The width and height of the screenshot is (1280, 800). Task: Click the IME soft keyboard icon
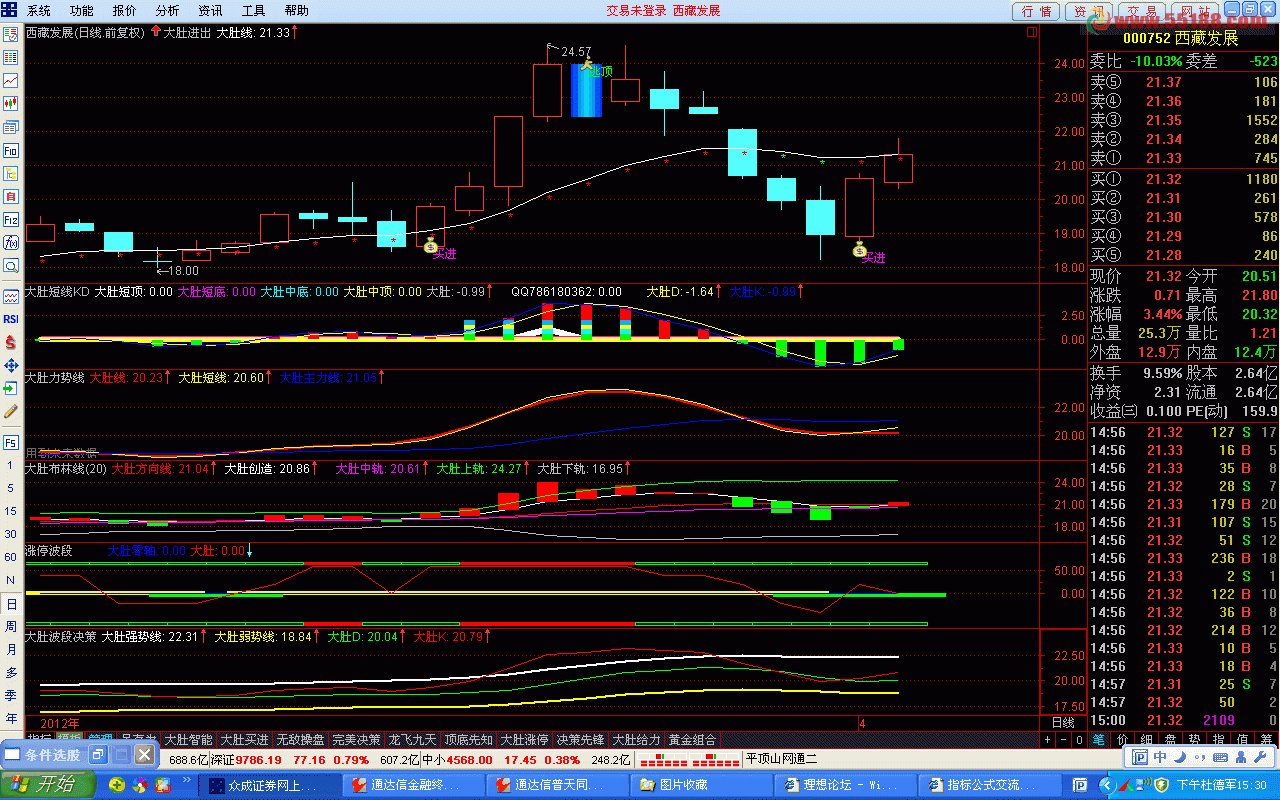pos(1219,757)
